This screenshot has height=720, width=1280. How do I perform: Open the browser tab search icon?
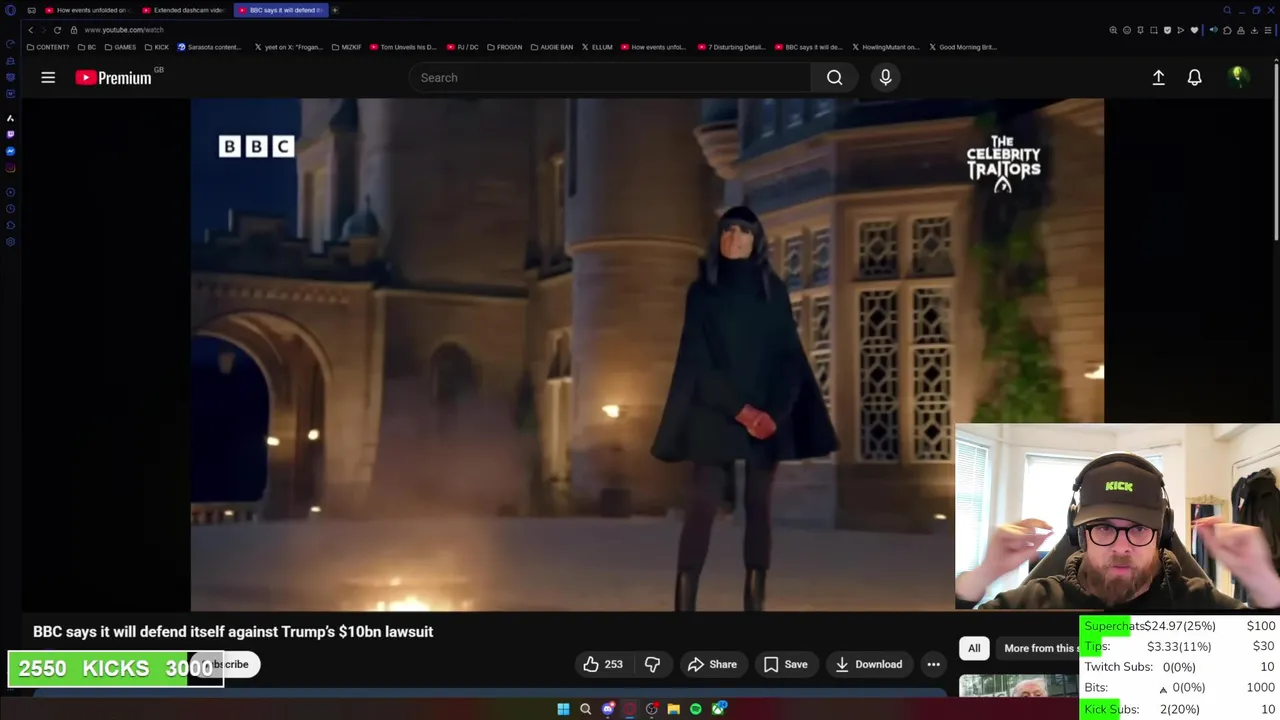pos(1227,10)
